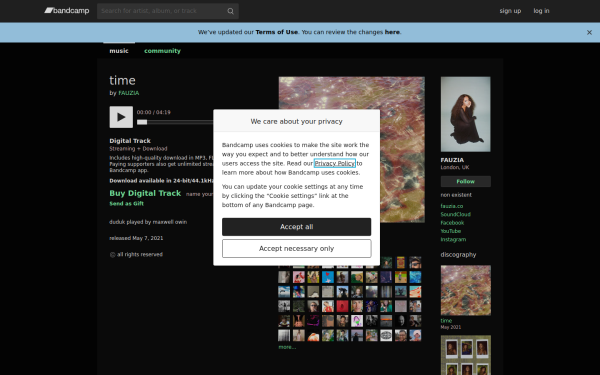Open the Terms of Use link

point(277,32)
